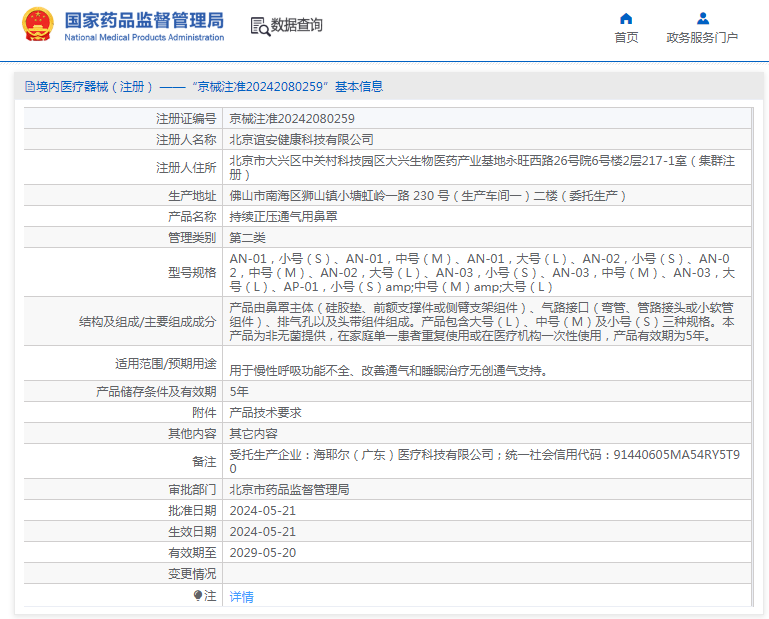Screen dimensions: 769x619
Task: Select registrant name 北京谊安健康科技有限公司
Action: click(x=301, y=140)
